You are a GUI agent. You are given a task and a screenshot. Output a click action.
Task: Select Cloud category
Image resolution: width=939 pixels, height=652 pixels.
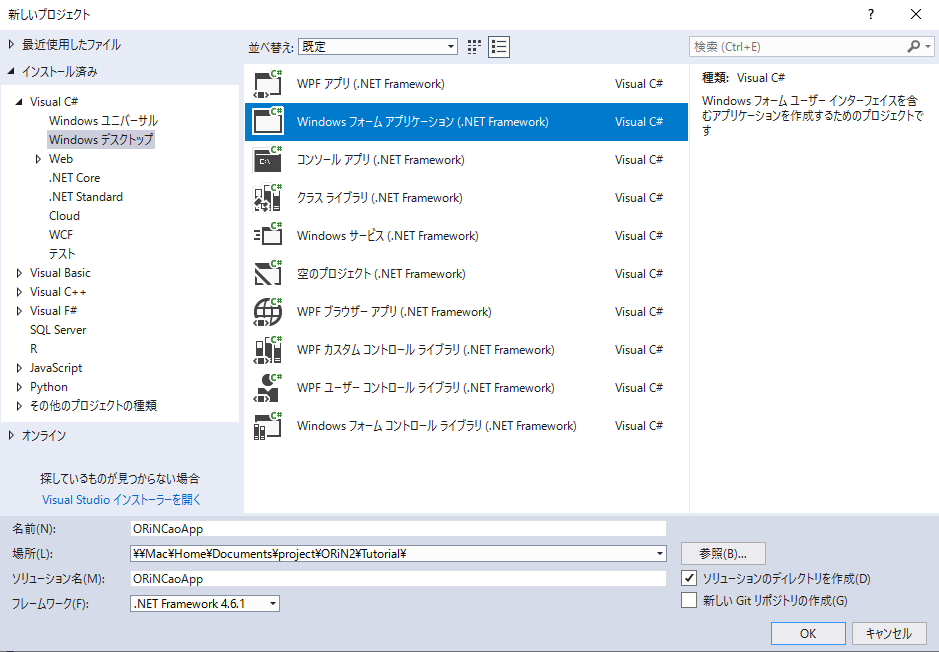click(64, 216)
